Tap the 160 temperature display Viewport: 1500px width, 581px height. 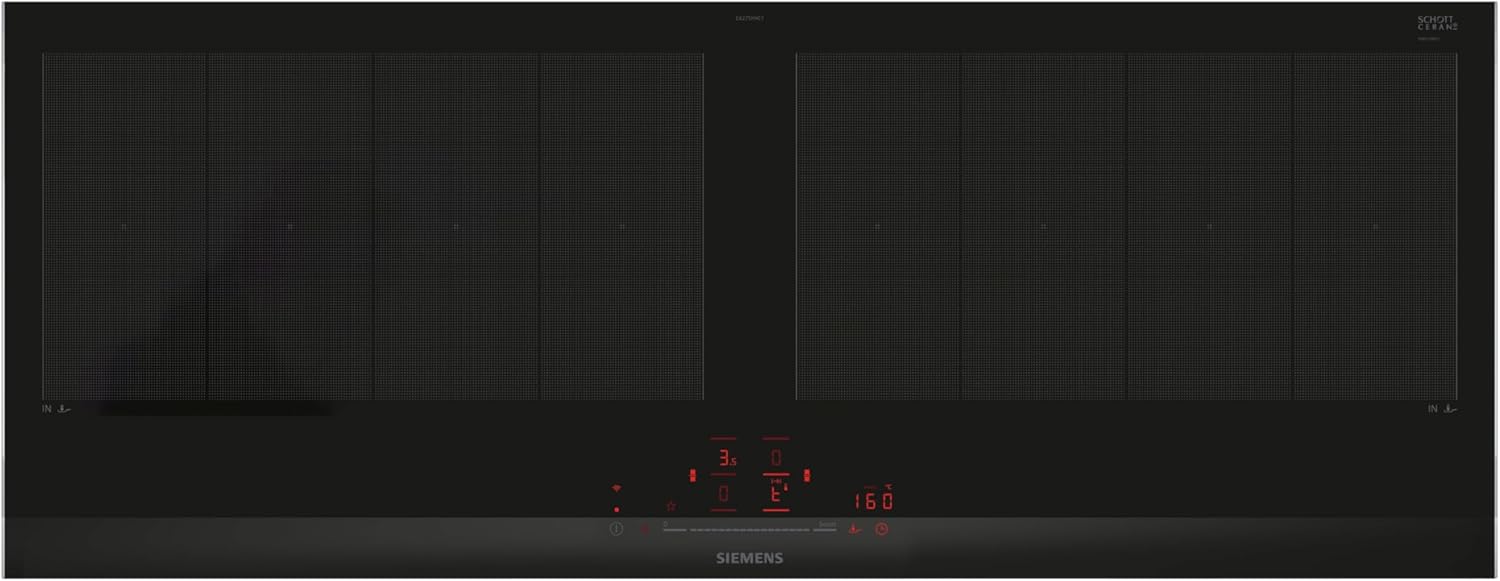pyautogui.click(x=872, y=501)
